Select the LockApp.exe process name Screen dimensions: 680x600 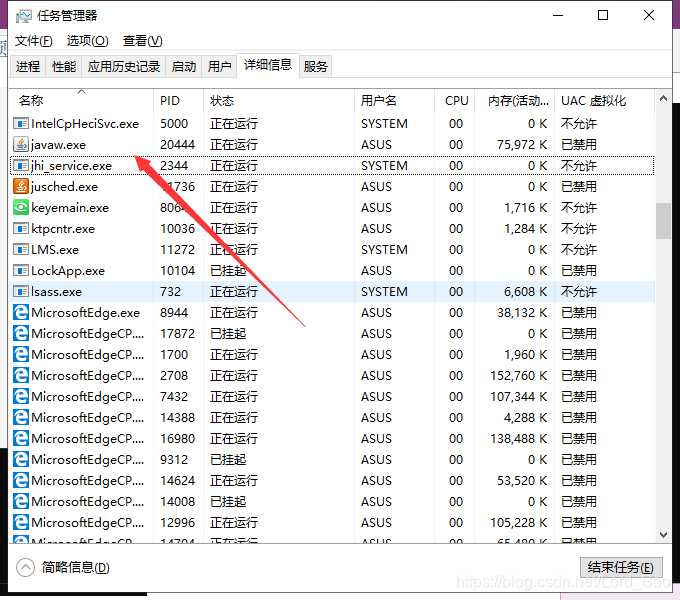point(68,271)
